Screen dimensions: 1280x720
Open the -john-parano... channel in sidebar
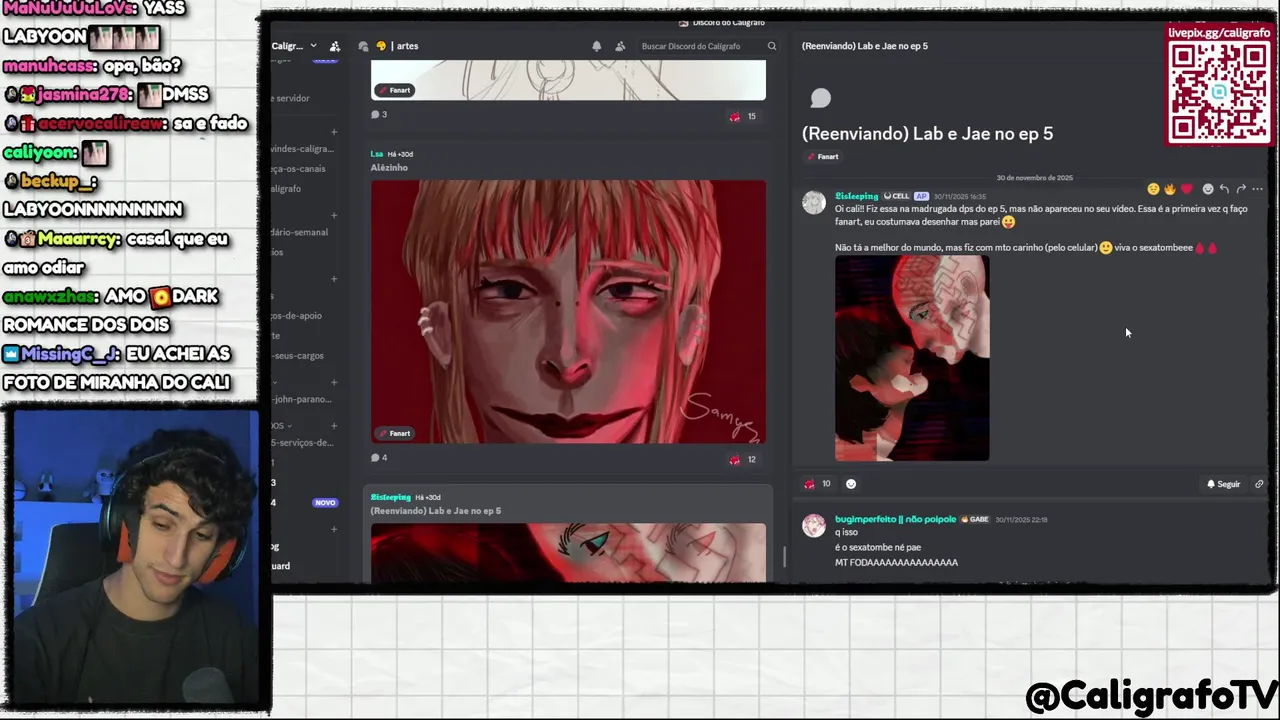click(x=301, y=399)
